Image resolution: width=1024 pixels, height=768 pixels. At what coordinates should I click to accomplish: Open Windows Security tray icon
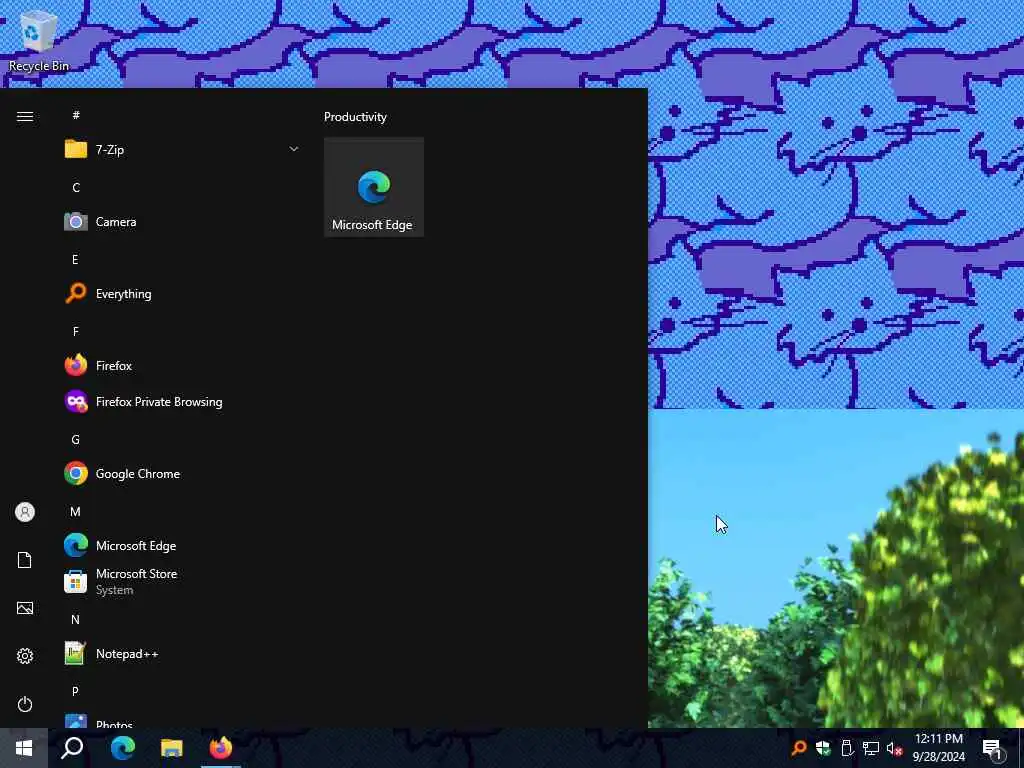pos(823,748)
